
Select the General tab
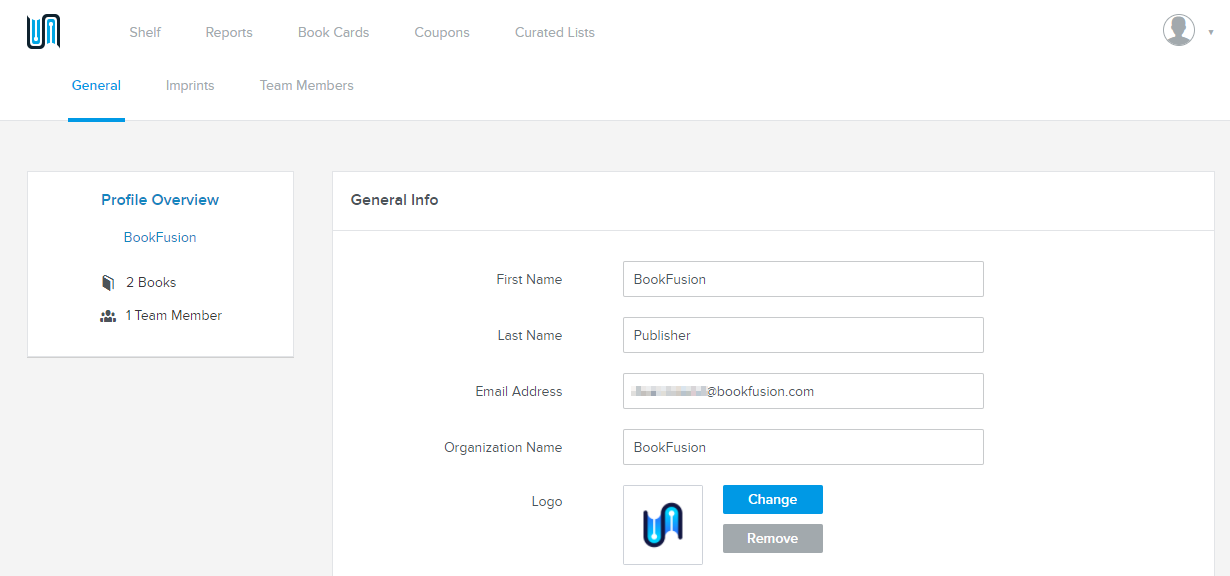[x=96, y=85]
